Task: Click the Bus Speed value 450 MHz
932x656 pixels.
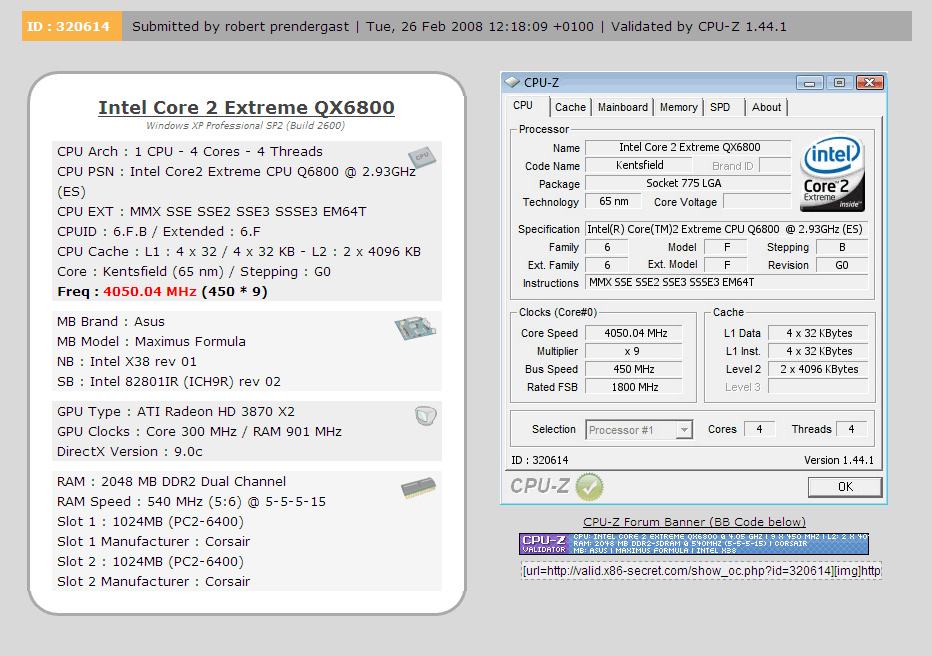Action: (634, 369)
